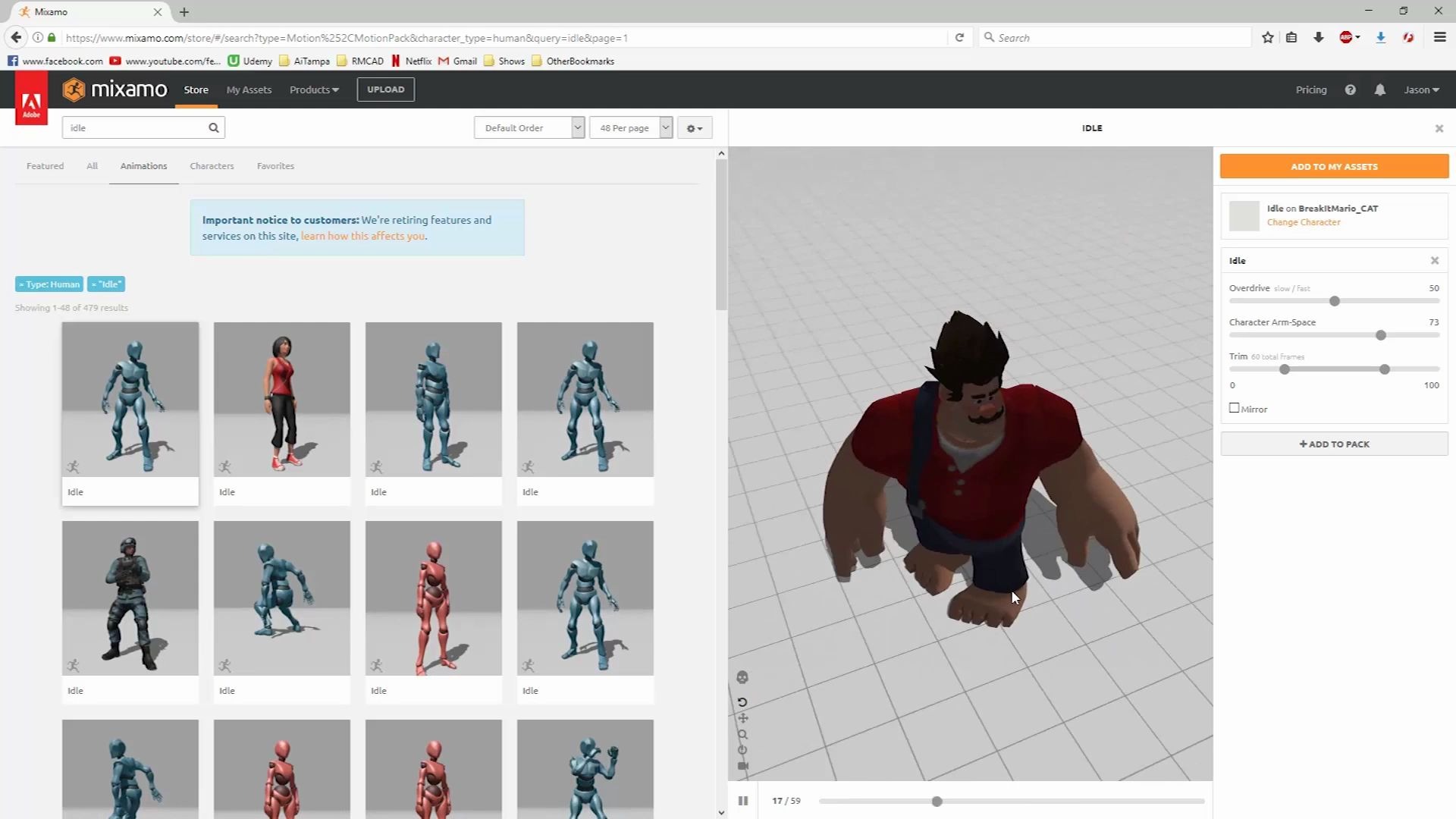Image resolution: width=1456 pixels, height=819 pixels.
Task: Click the animation timeline scrubber handle
Action: 937,802
